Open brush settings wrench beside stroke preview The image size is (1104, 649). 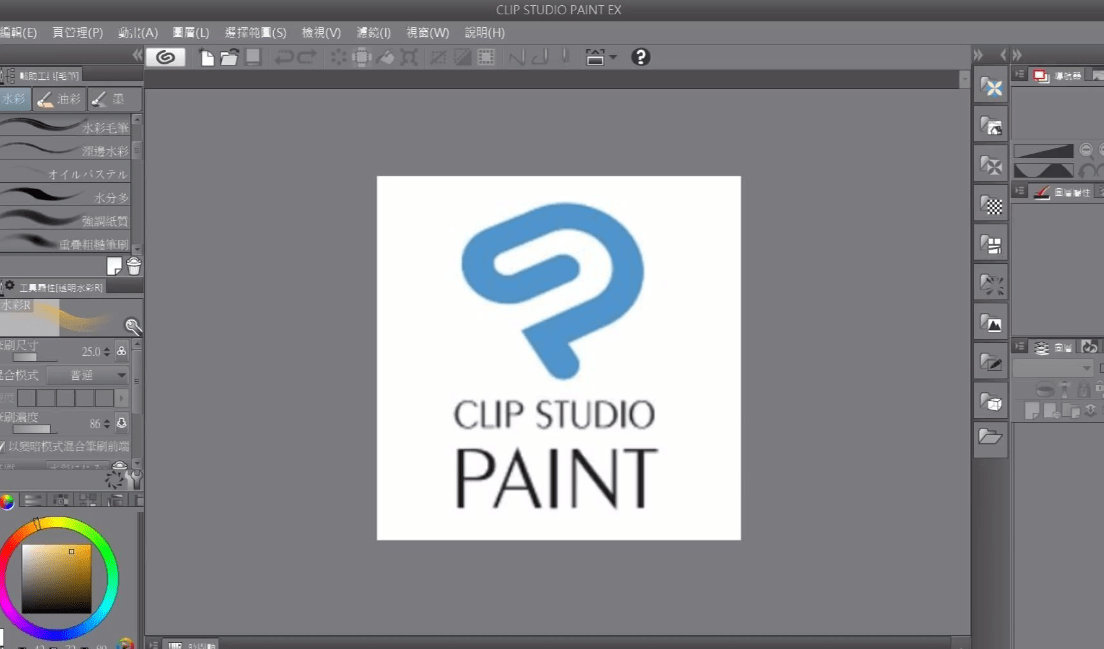coord(132,326)
